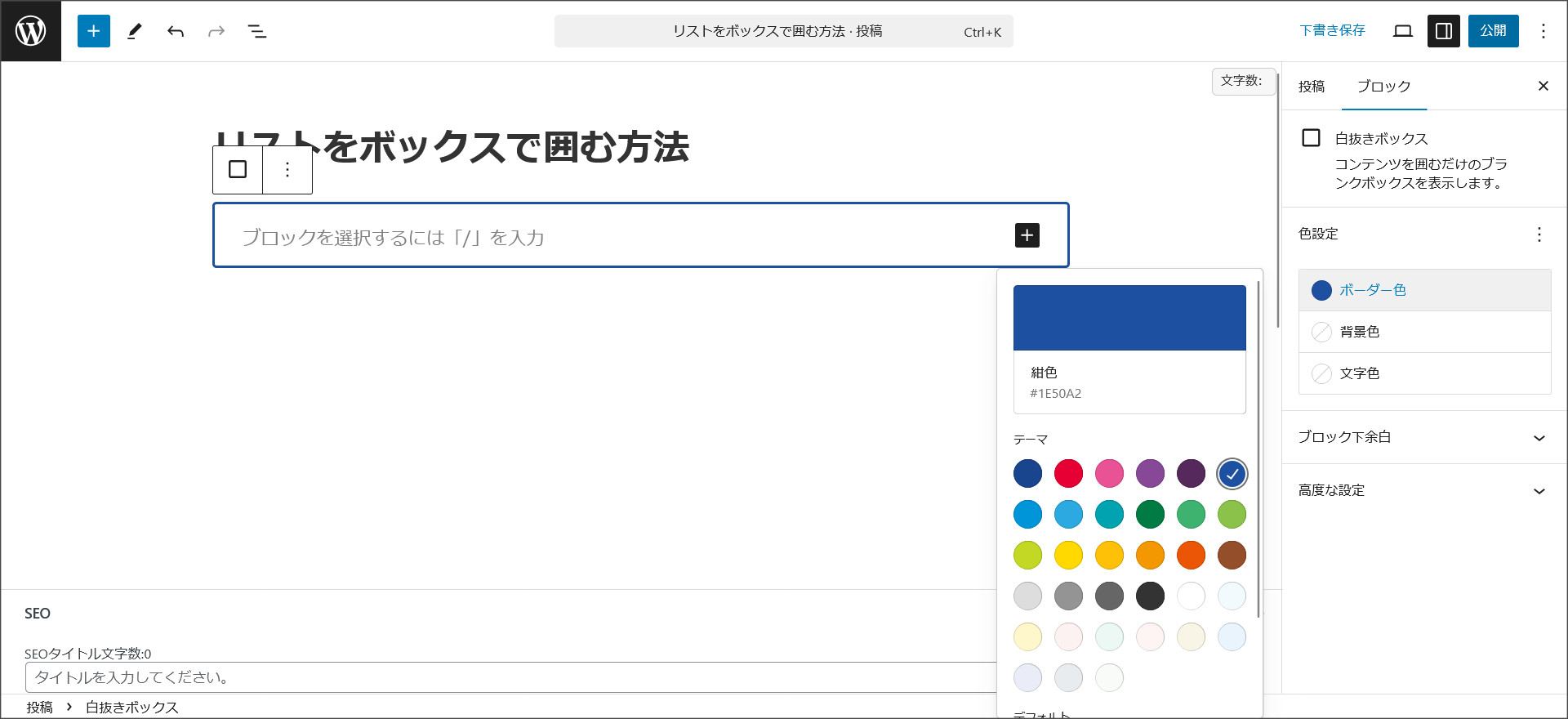Image resolution: width=1568 pixels, height=719 pixels.
Task: Click the black plus appender in the box
Action: click(x=1027, y=235)
